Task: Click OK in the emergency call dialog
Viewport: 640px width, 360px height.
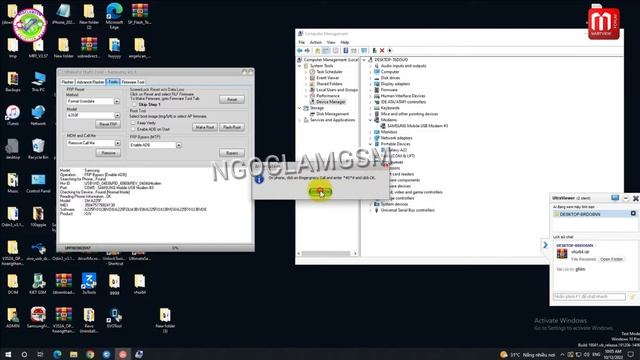Action: click(x=320, y=191)
